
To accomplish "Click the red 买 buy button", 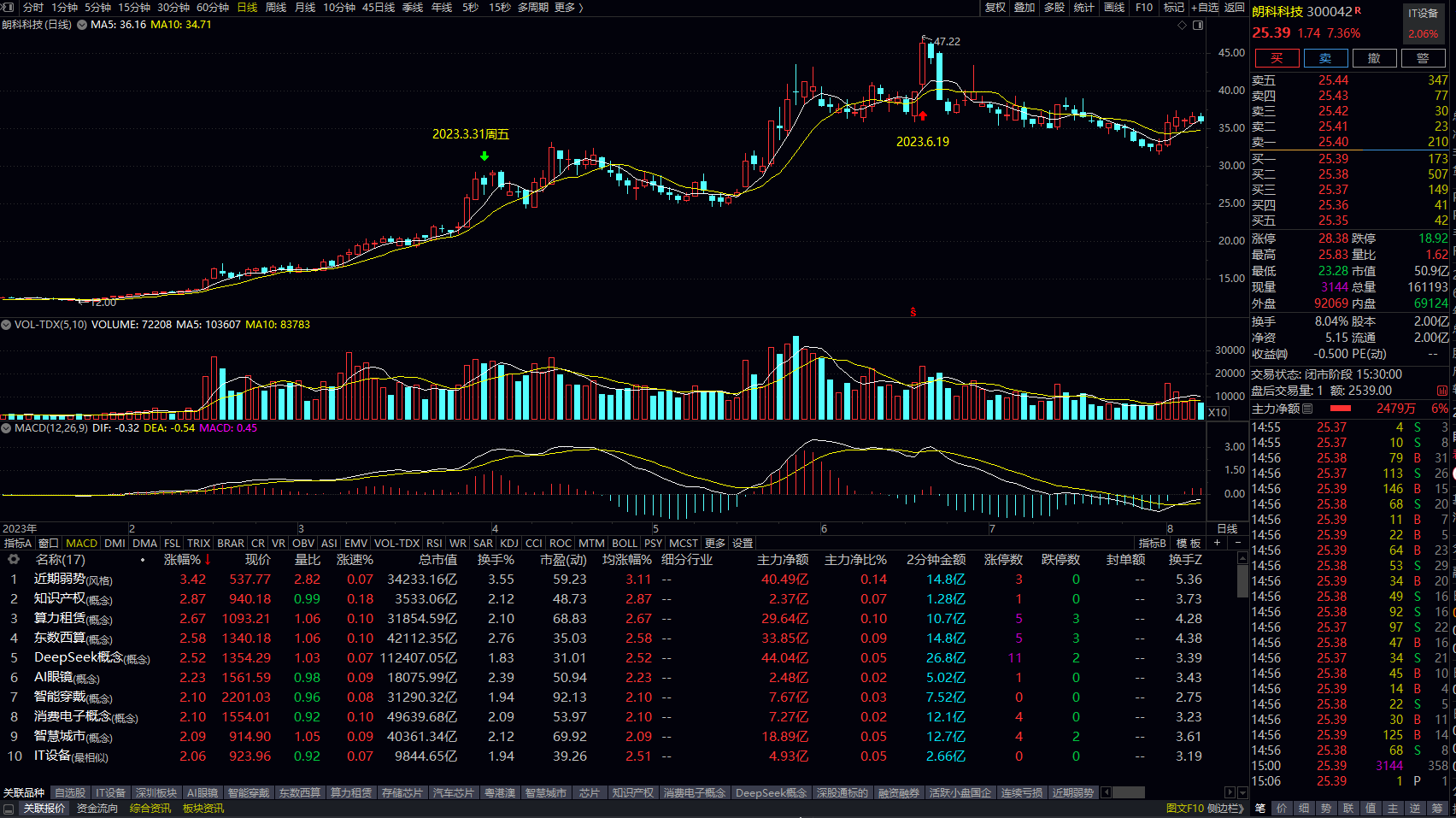I will pos(1277,58).
